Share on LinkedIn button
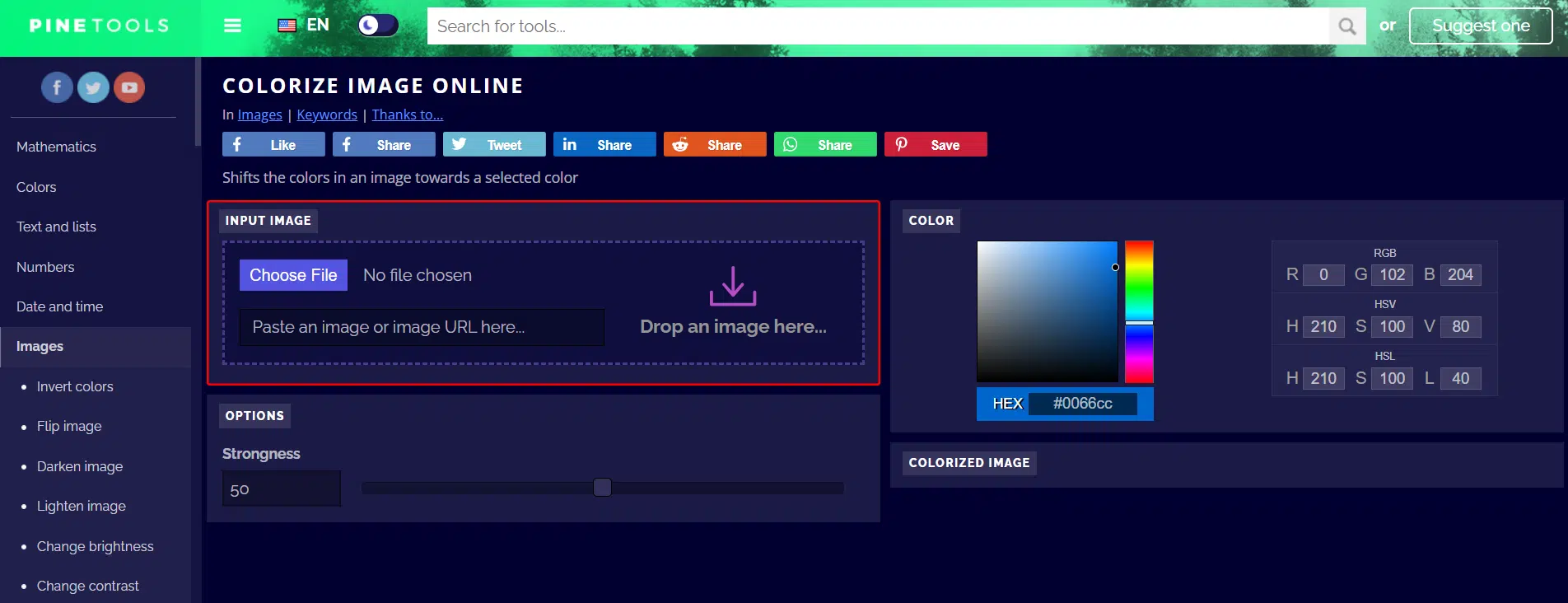 click(x=604, y=145)
